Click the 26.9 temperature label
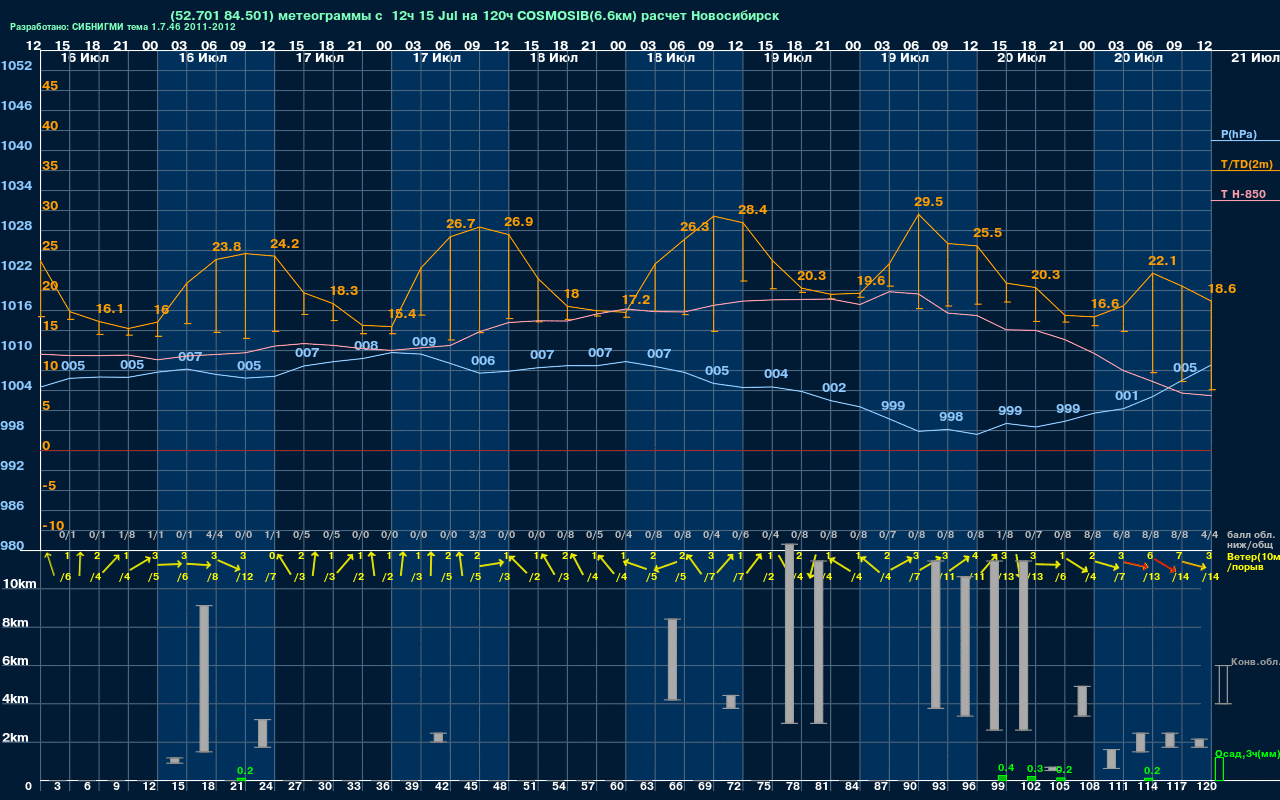 click(519, 222)
